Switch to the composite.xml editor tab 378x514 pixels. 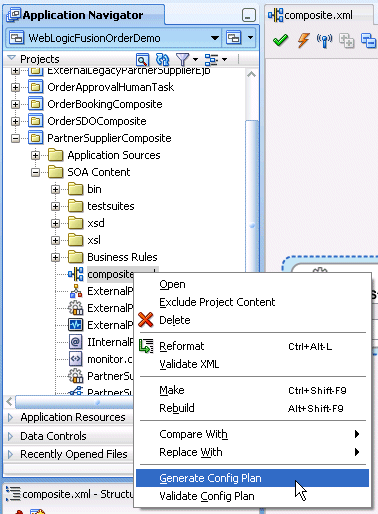tap(318, 15)
